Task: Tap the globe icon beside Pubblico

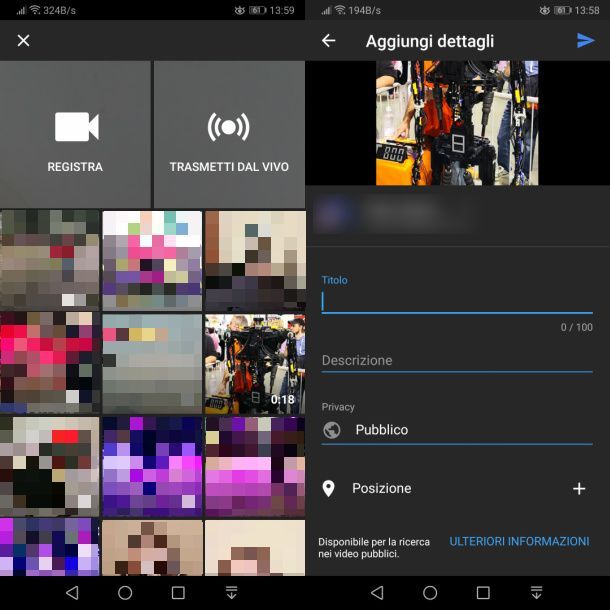Action: [x=331, y=430]
